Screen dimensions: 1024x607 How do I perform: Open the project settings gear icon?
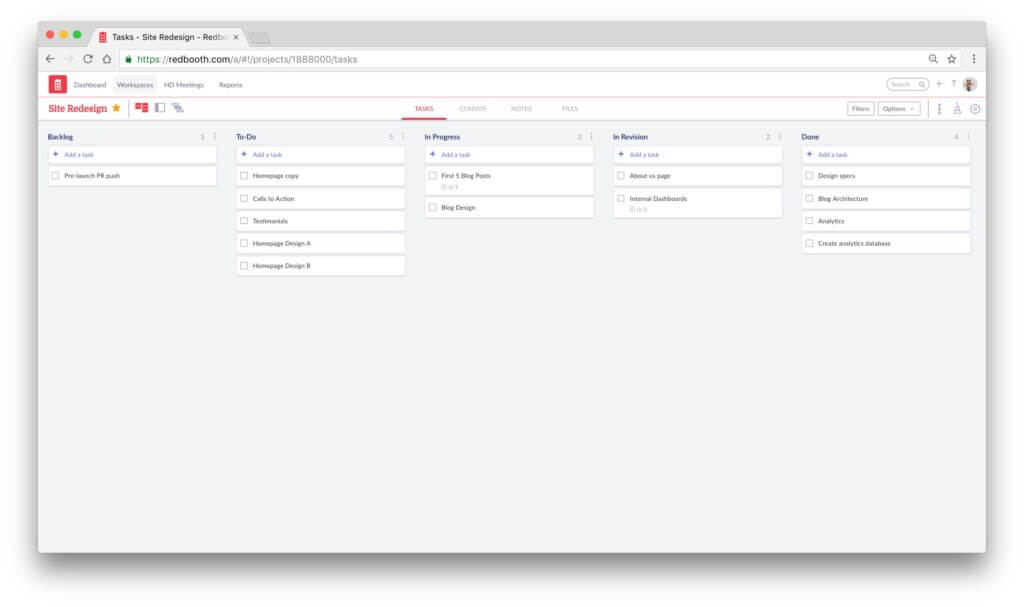click(975, 108)
